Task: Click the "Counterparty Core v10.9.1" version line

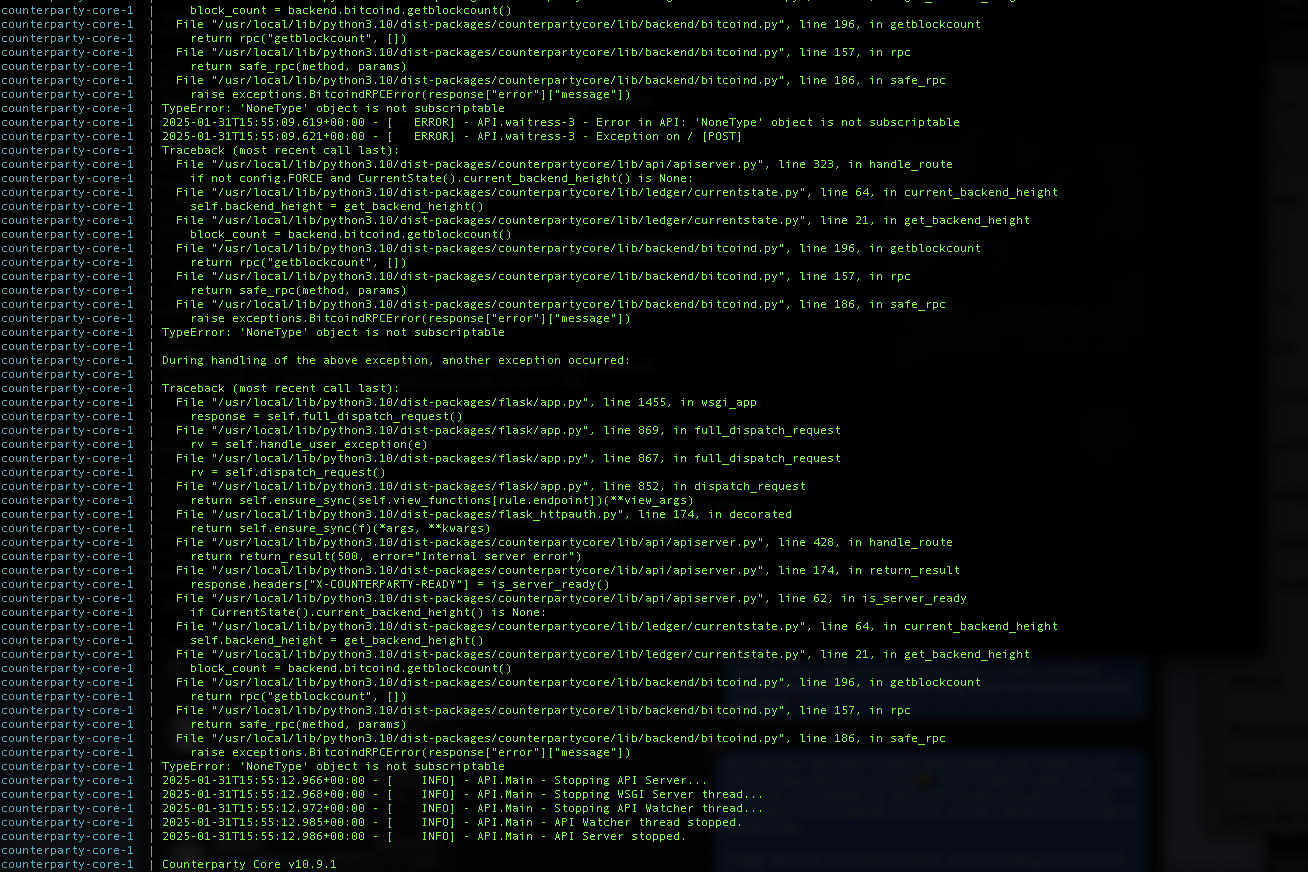Action: click(x=249, y=864)
